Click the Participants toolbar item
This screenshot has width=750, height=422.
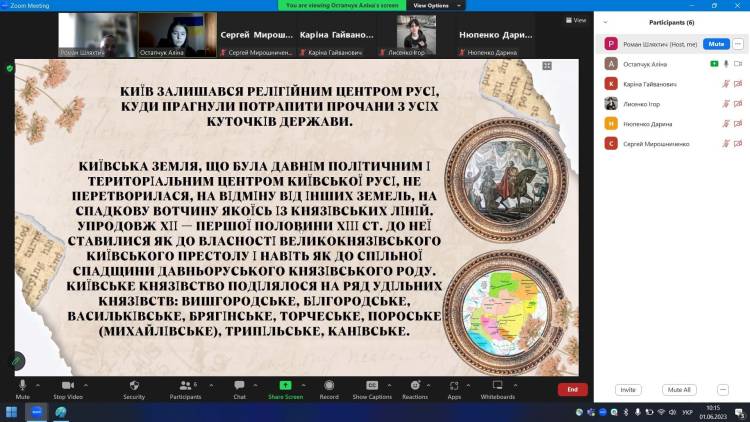(x=185, y=386)
